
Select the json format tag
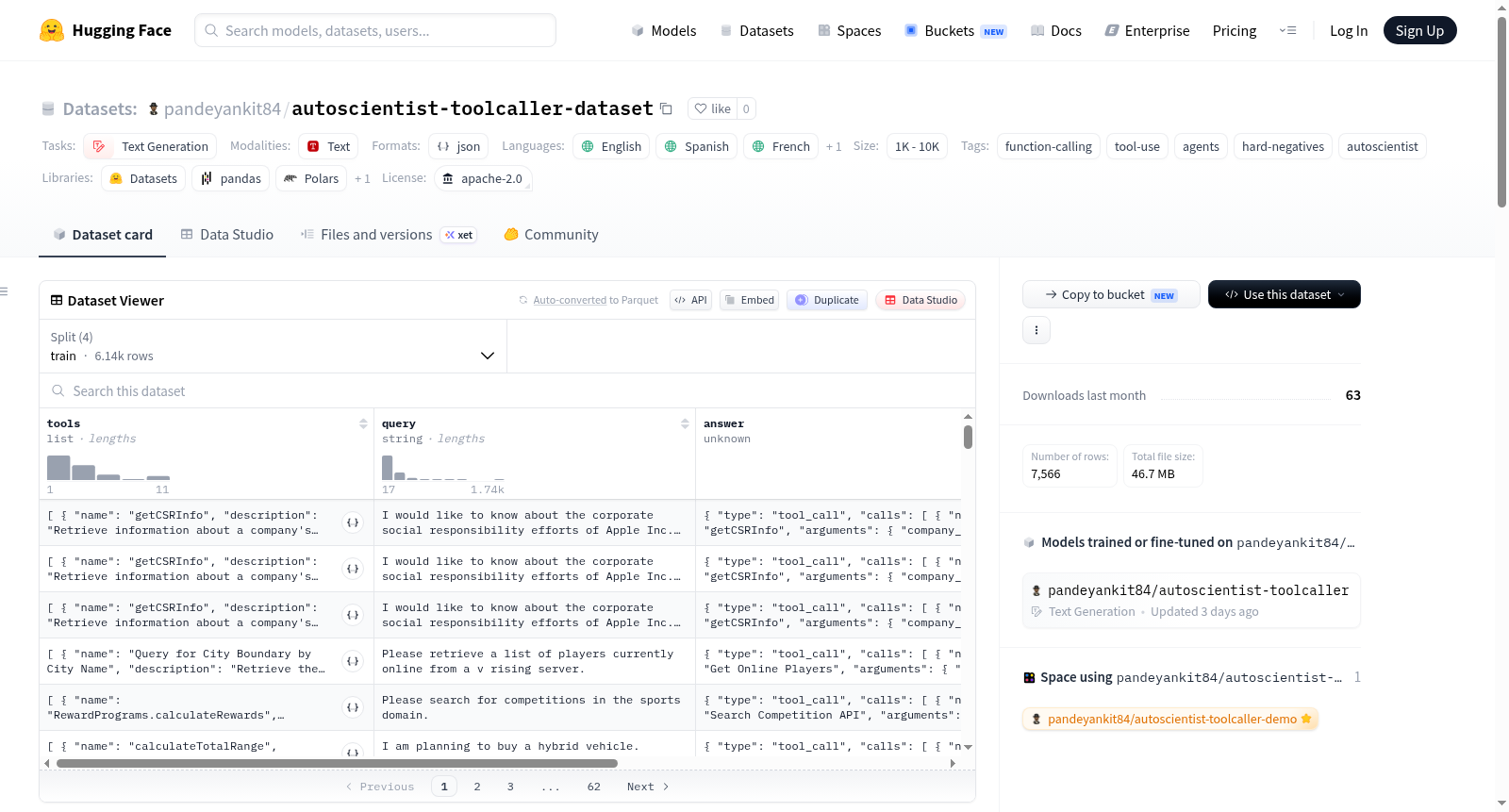[x=458, y=146]
